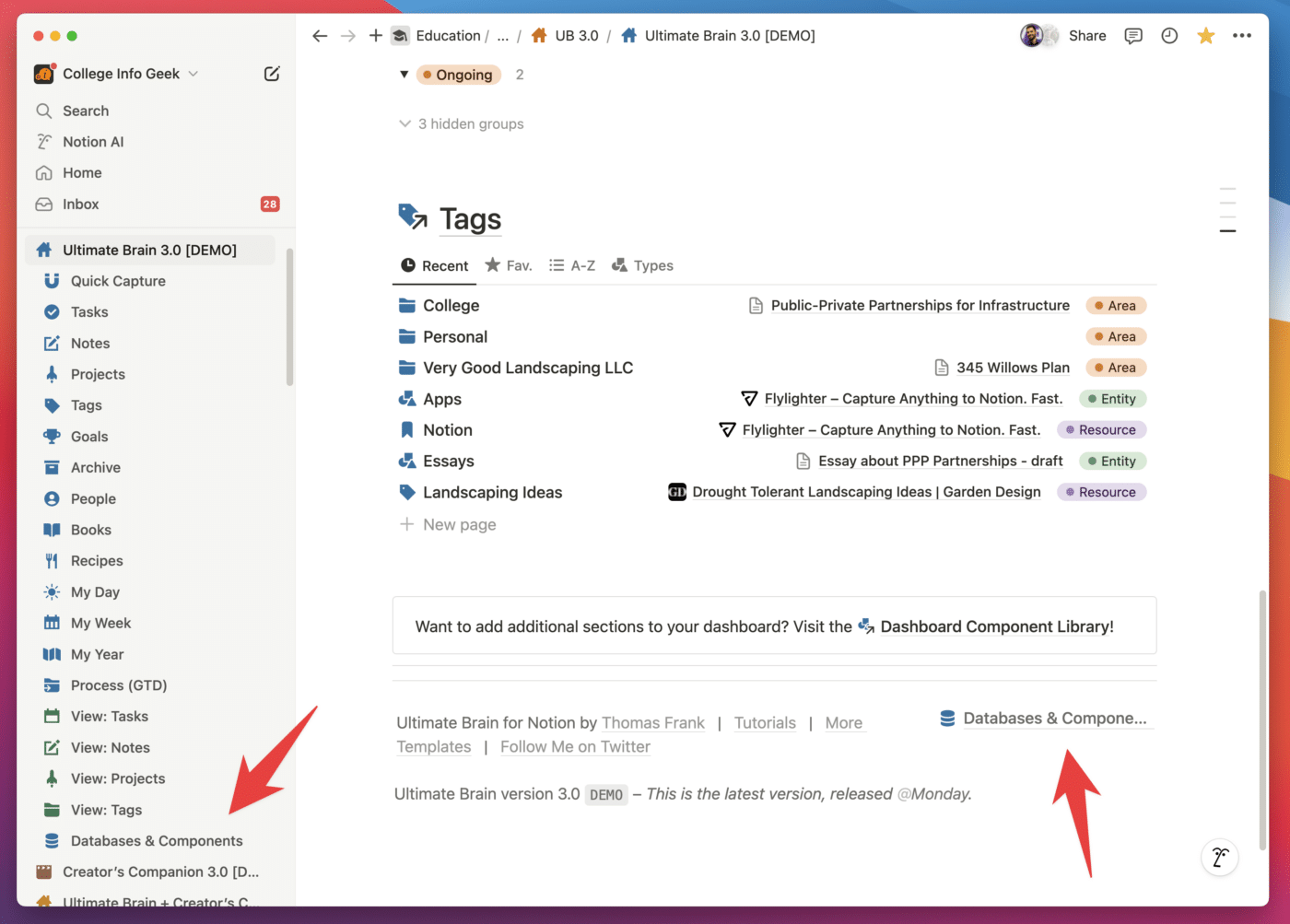Open Follow Me on Twitter link
The image size is (1290, 924).
pos(575,747)
